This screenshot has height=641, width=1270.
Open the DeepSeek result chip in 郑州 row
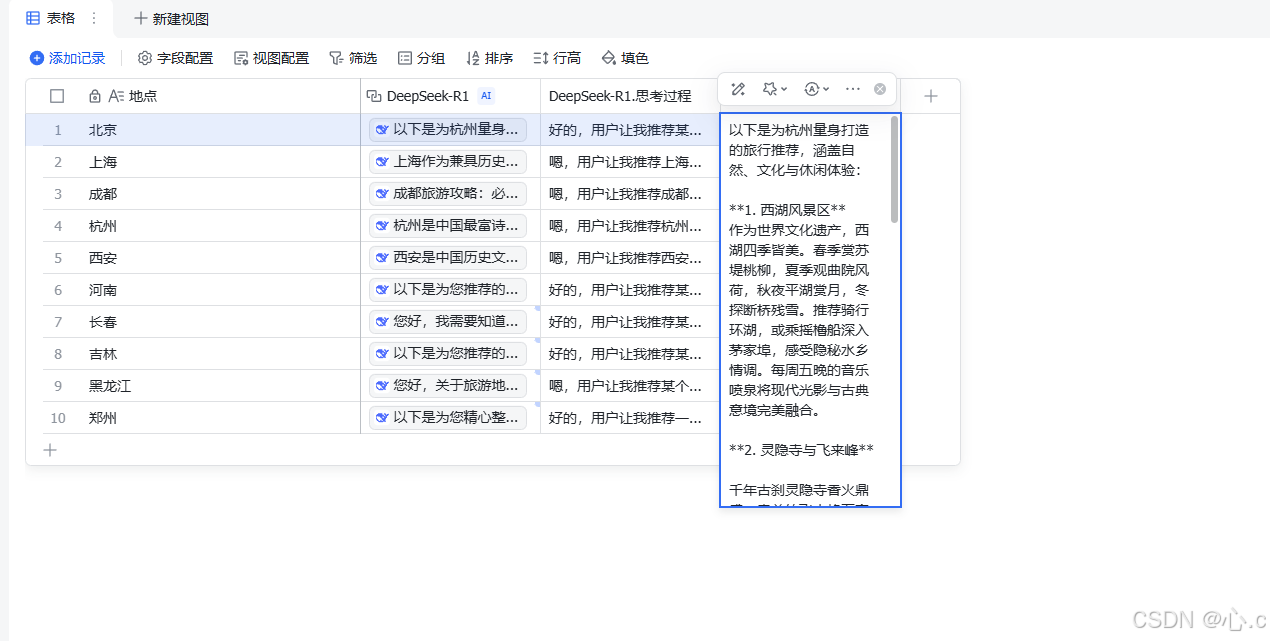(448, 418)
